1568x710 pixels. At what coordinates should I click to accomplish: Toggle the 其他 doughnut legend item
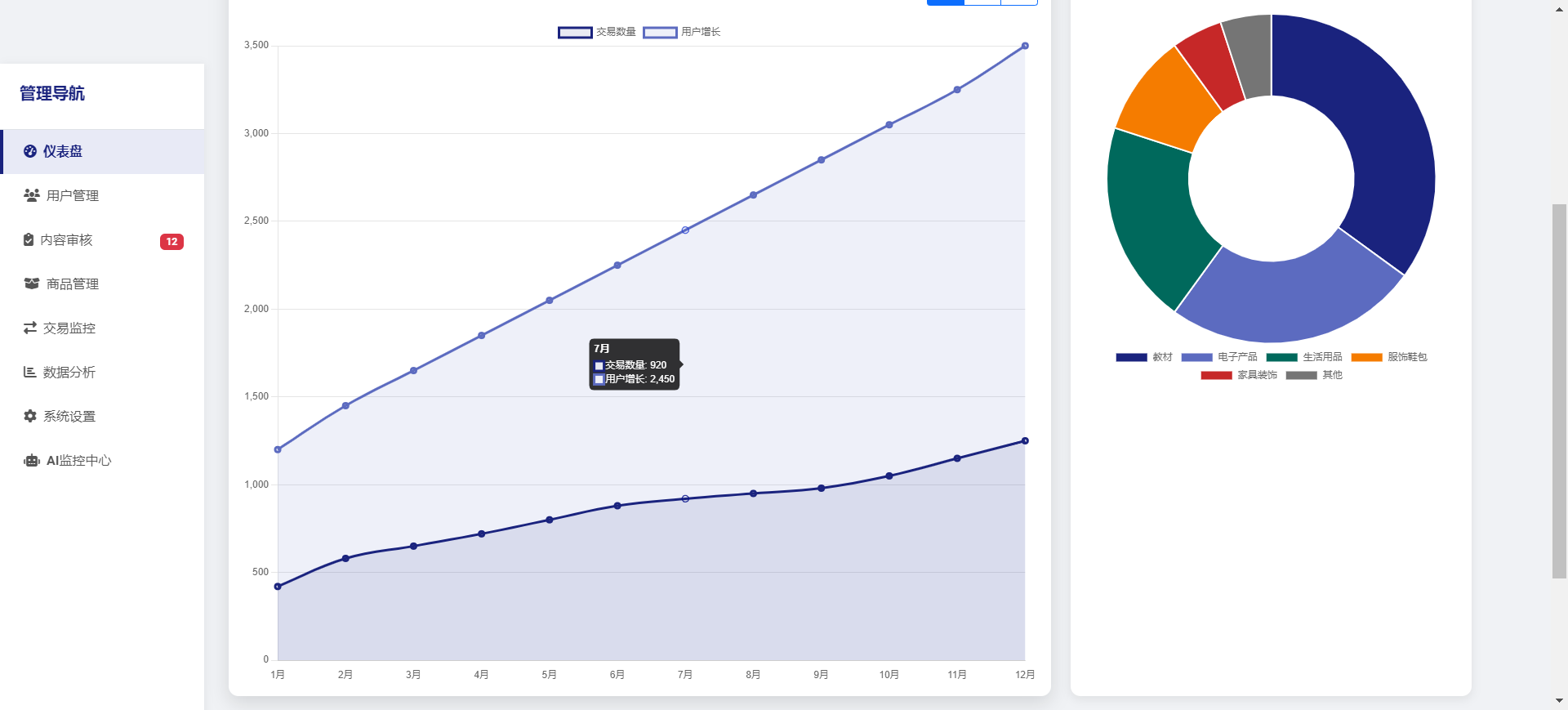tap(1314, 375)
